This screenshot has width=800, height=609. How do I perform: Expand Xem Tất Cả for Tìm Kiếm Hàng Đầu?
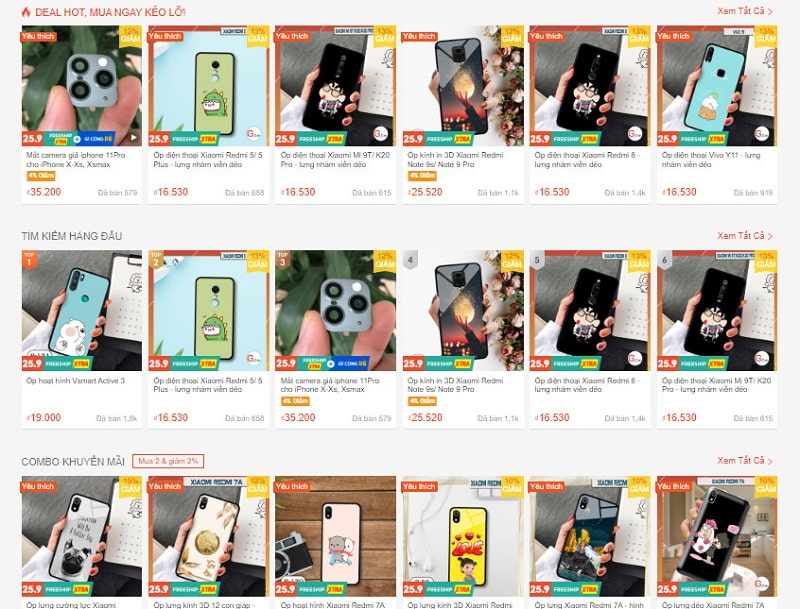click(744, 236)
